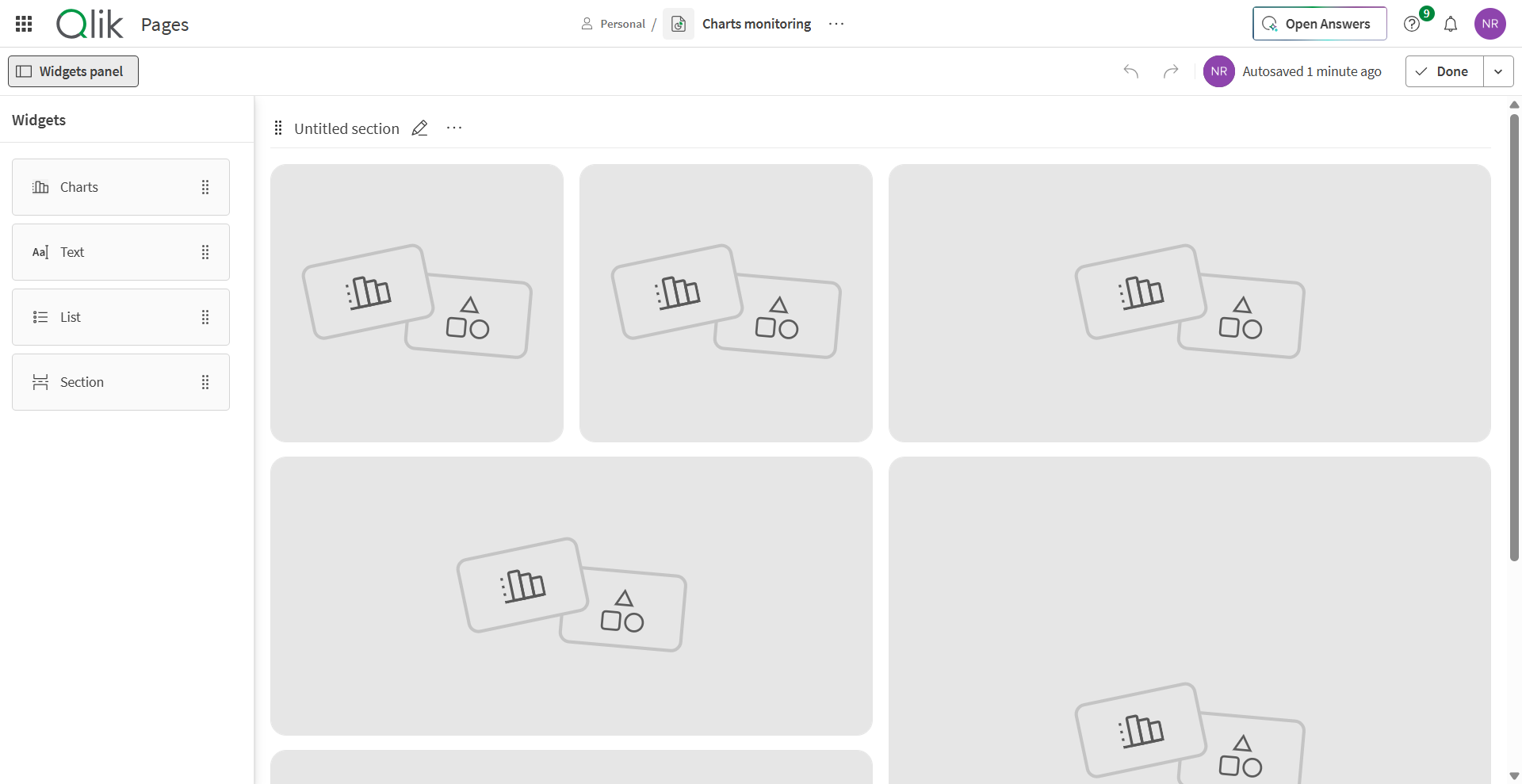The width and height of the screenshot is (1522, 784).
Task: Click the vertical scrollbar thumb
Action: tap(1514, 337)
